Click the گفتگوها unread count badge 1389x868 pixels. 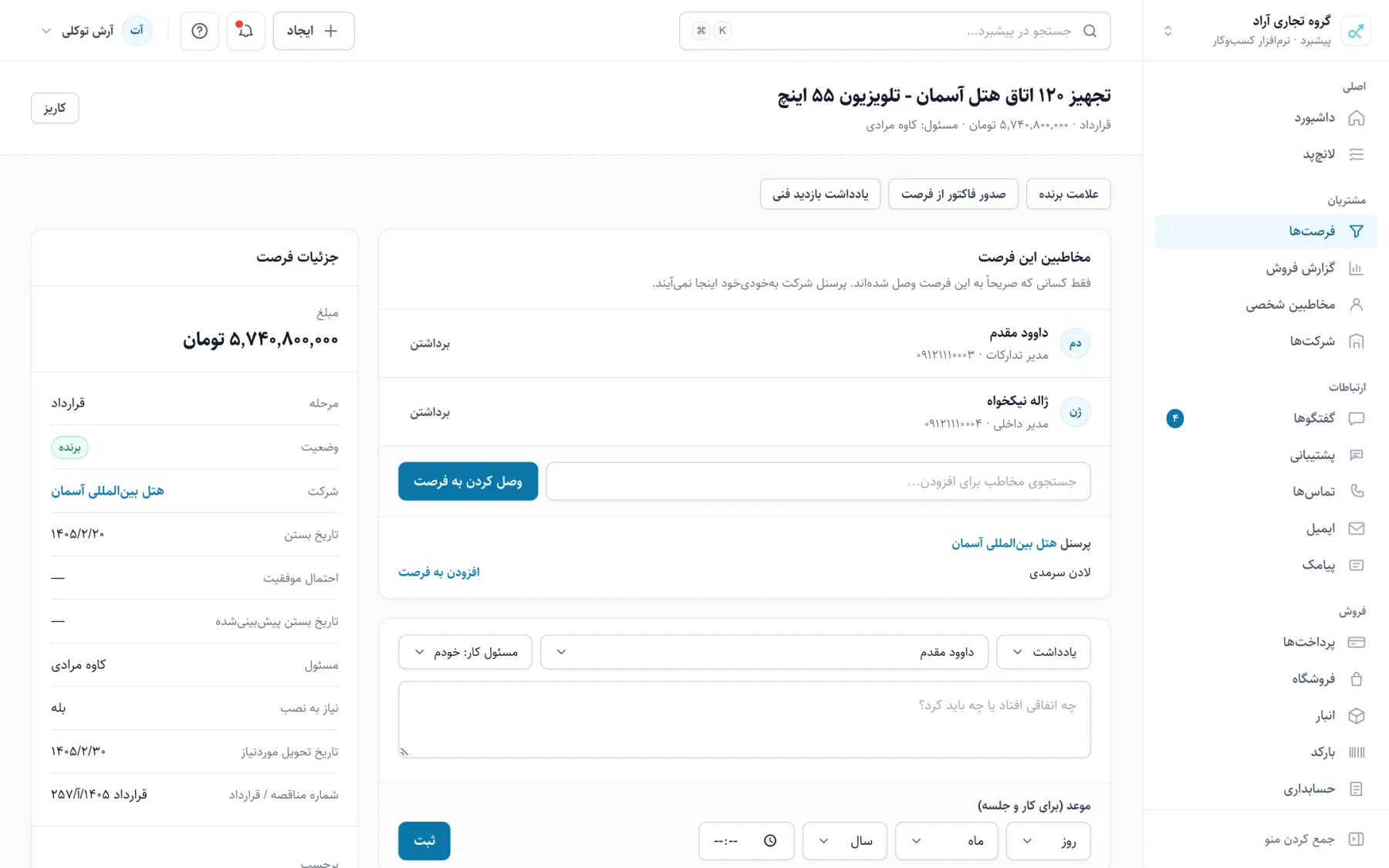(1174, 418)
